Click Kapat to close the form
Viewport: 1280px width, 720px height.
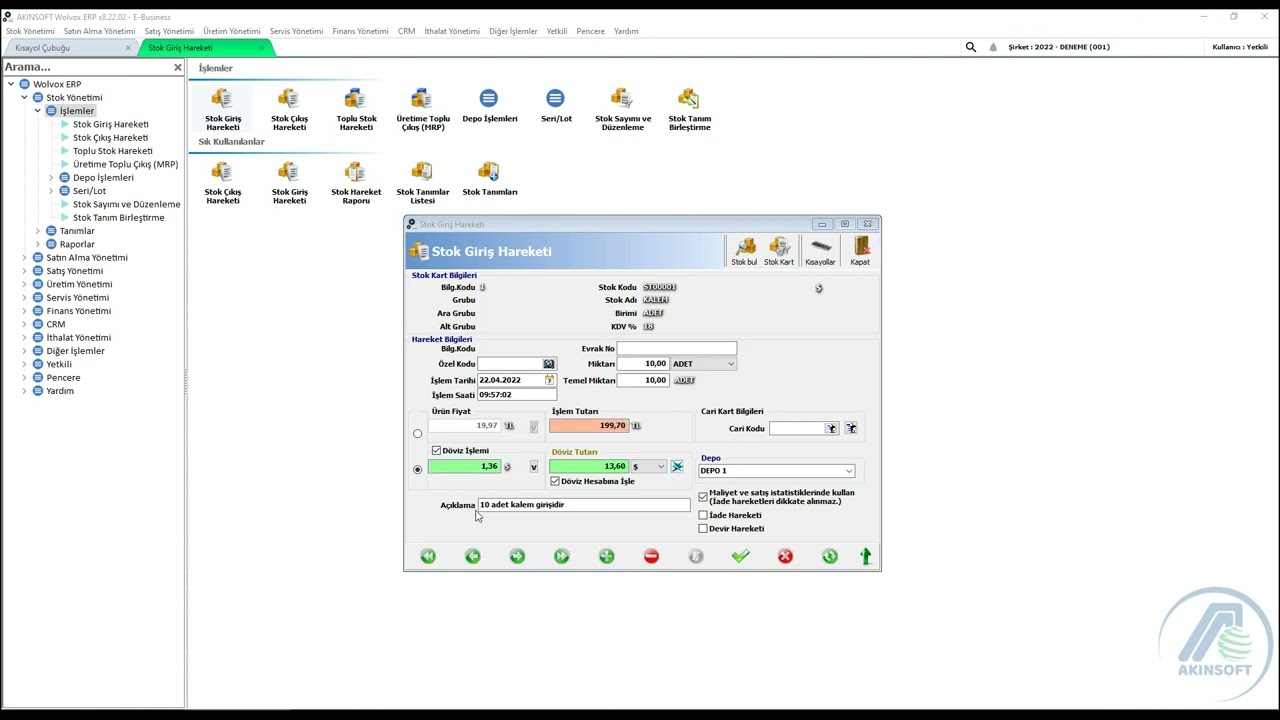coord(860,251)
